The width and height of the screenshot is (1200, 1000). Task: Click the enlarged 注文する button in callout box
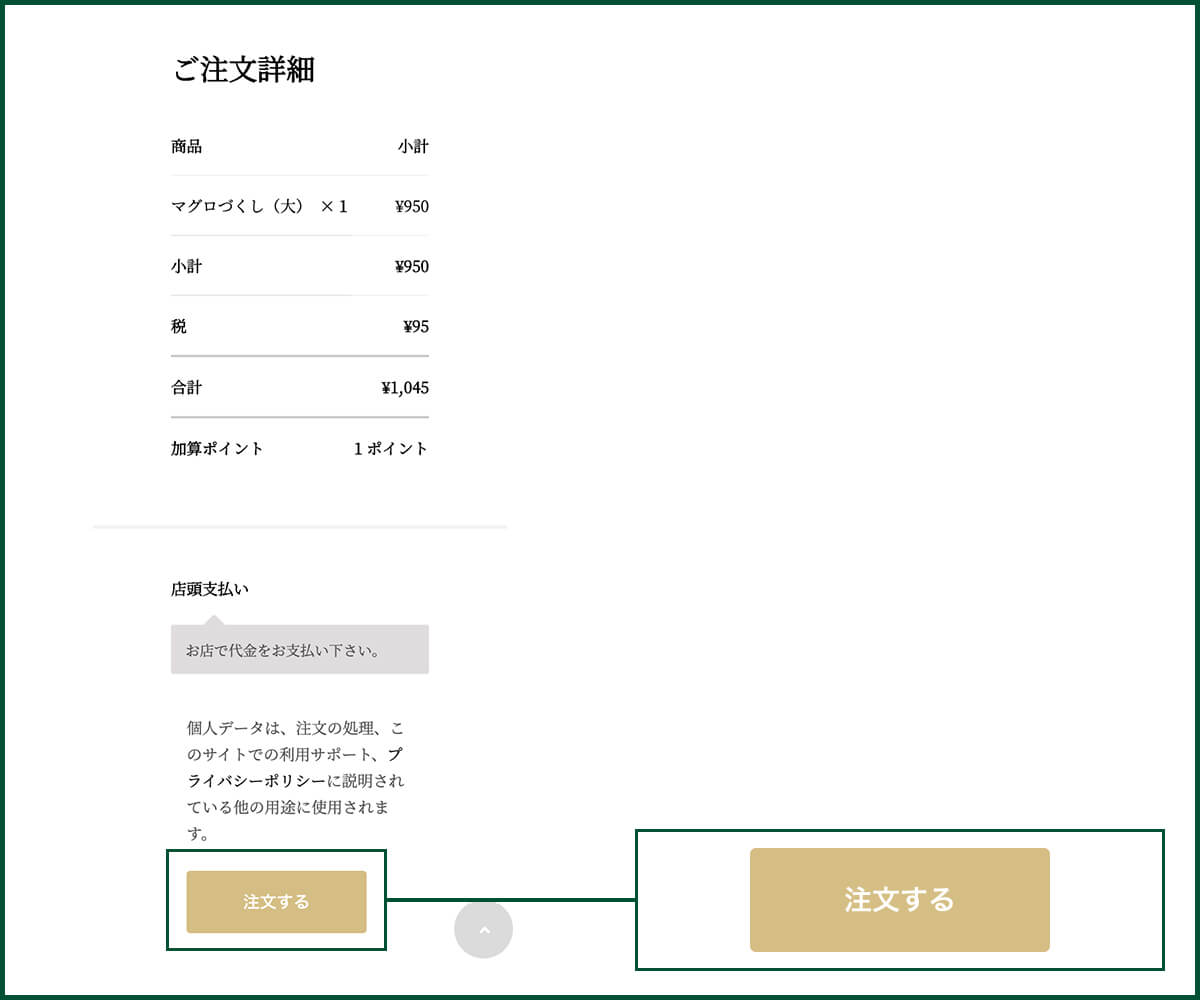coord(899,900)
